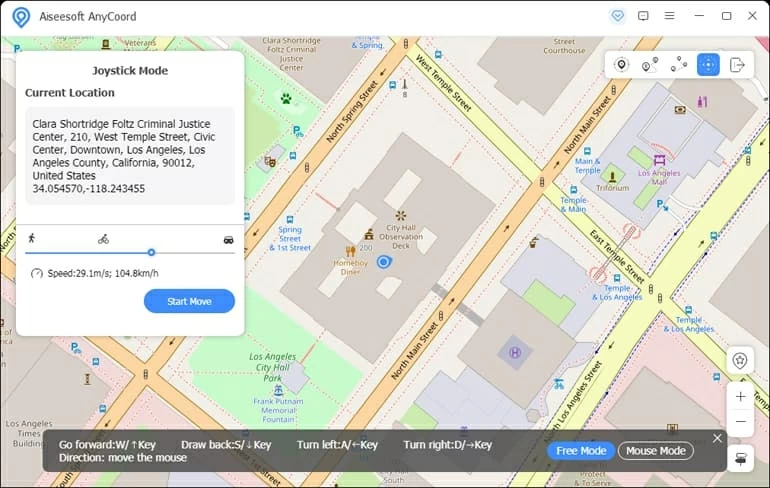Open favorite locations star pin
770x488 pixels.
point(740,361)
